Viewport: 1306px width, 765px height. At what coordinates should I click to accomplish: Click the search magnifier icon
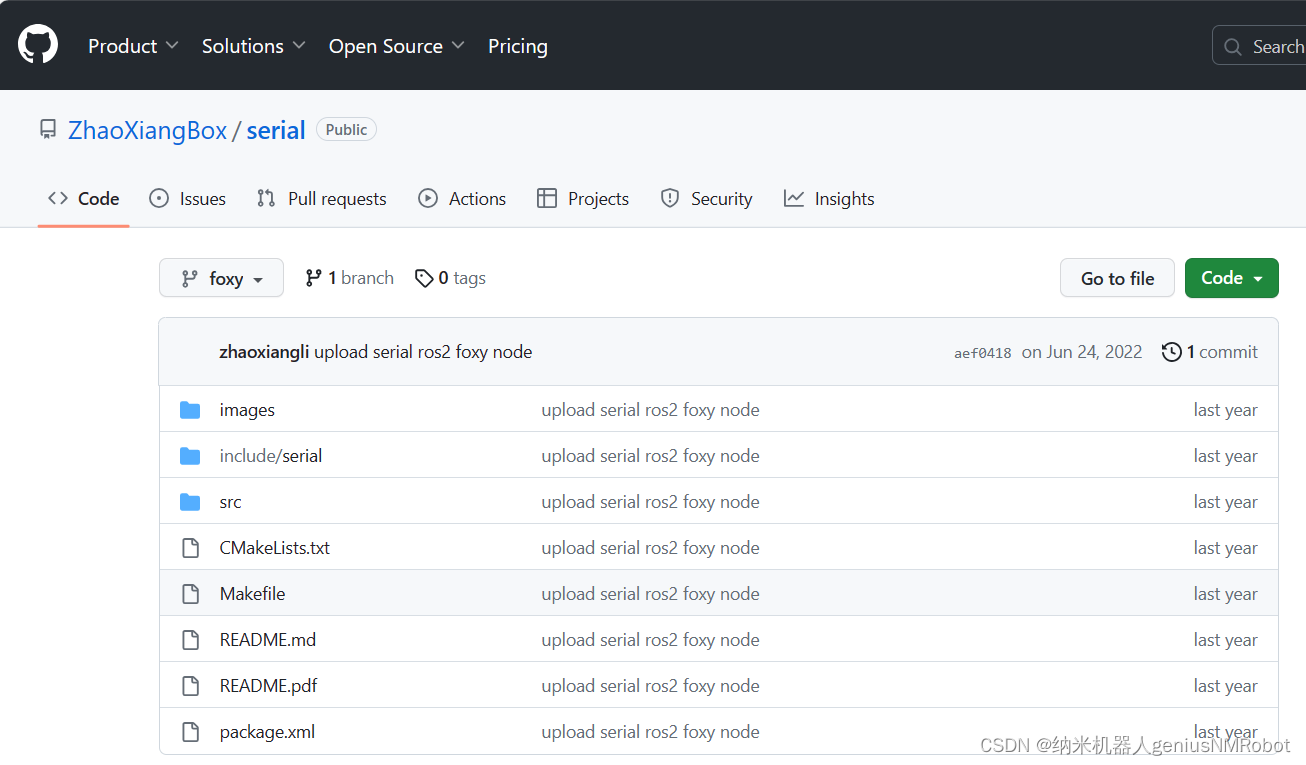tap(1233, 46)
